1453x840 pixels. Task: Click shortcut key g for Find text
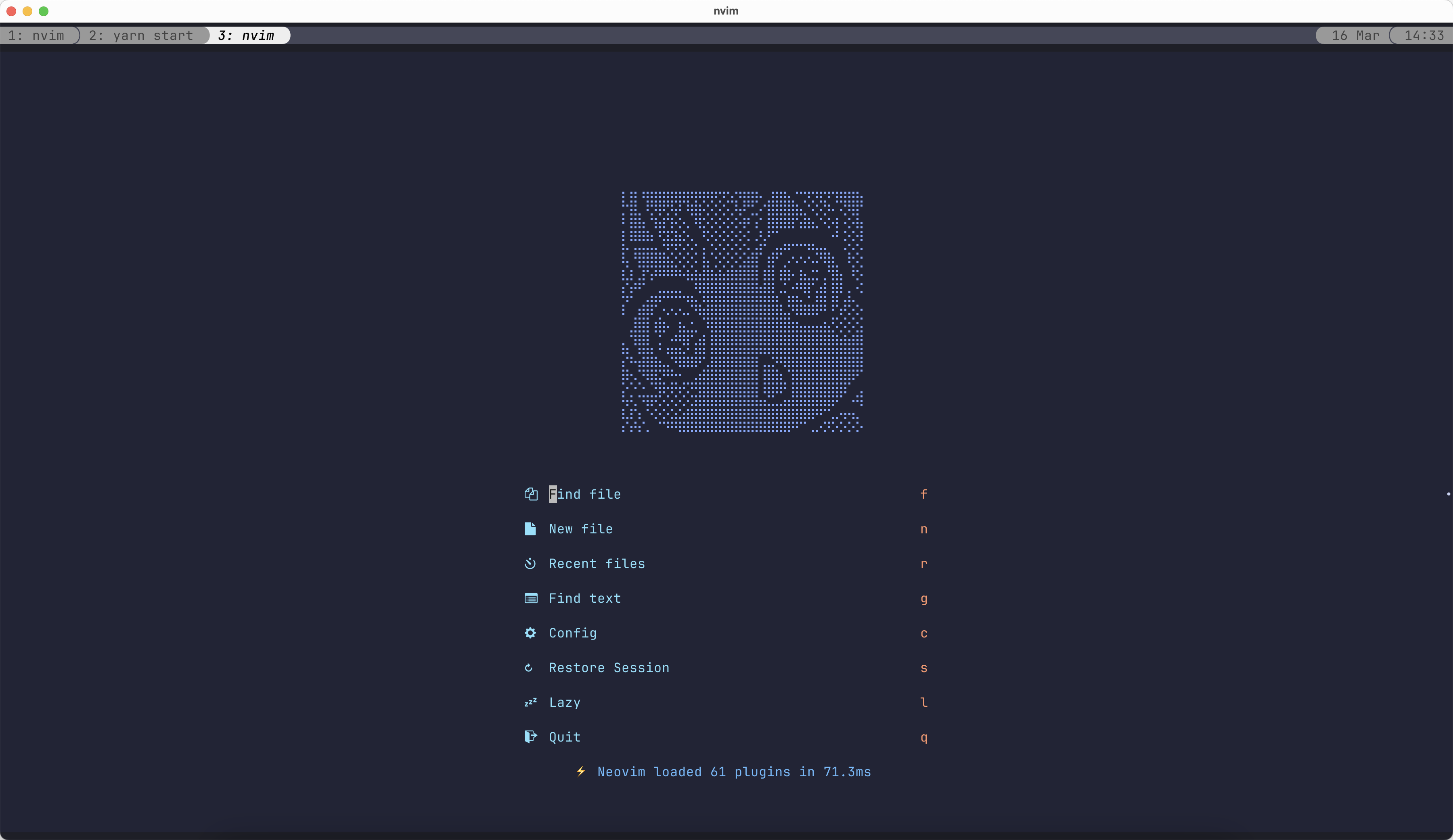[924, 599]
